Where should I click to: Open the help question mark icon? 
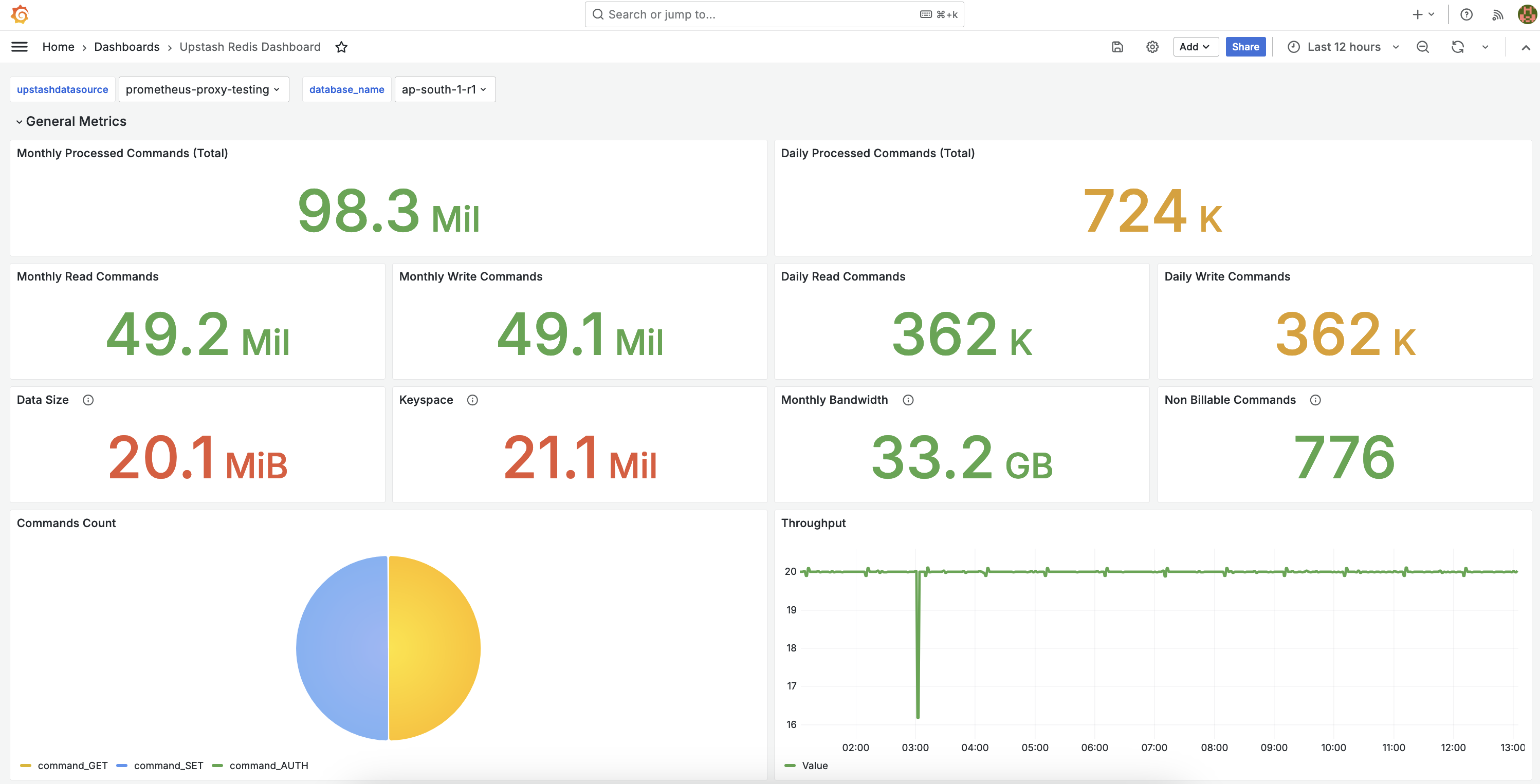[x=1466, y=14]
